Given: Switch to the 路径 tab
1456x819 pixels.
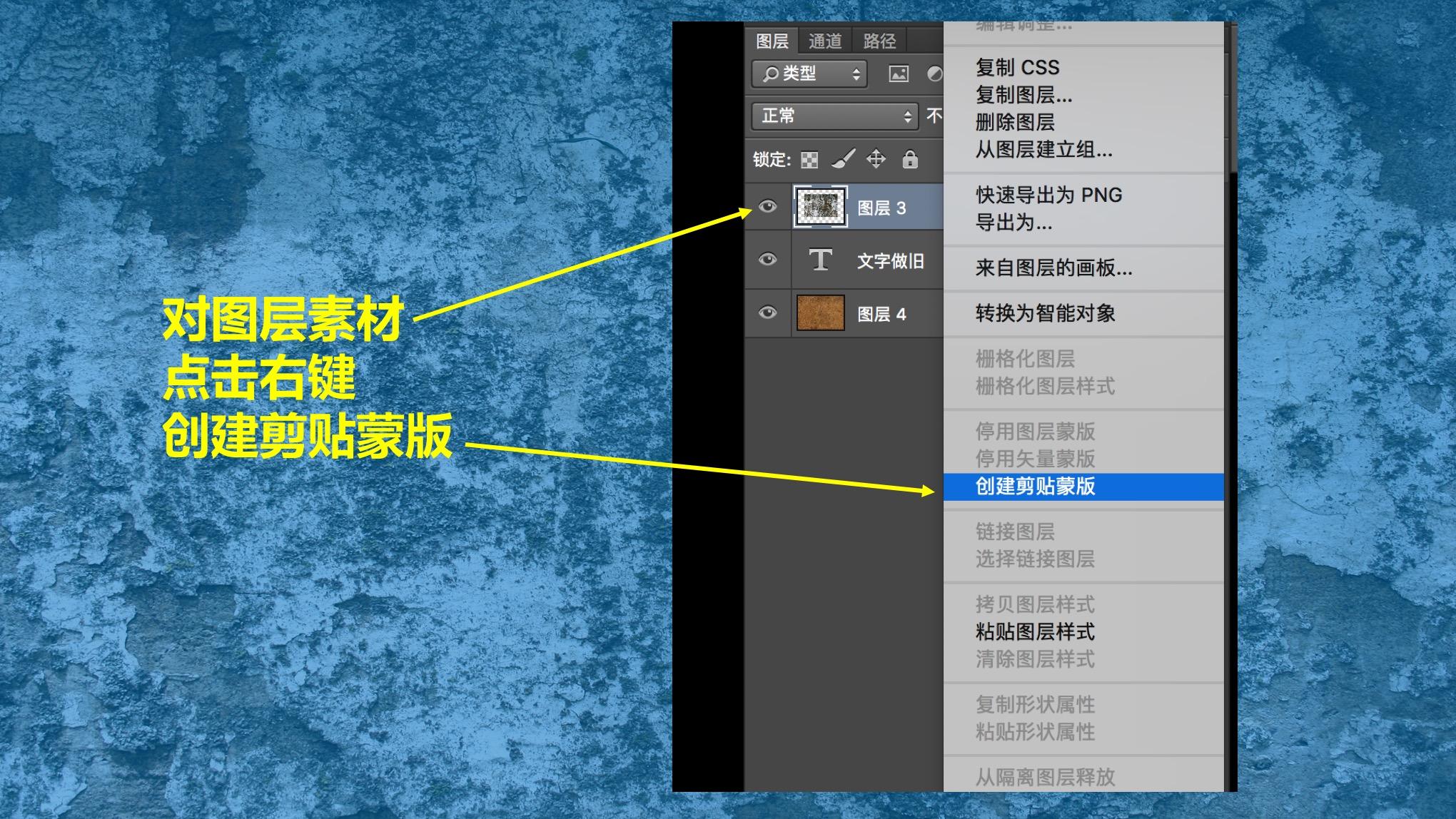Looking at the screenshot, I should point(879,41).
